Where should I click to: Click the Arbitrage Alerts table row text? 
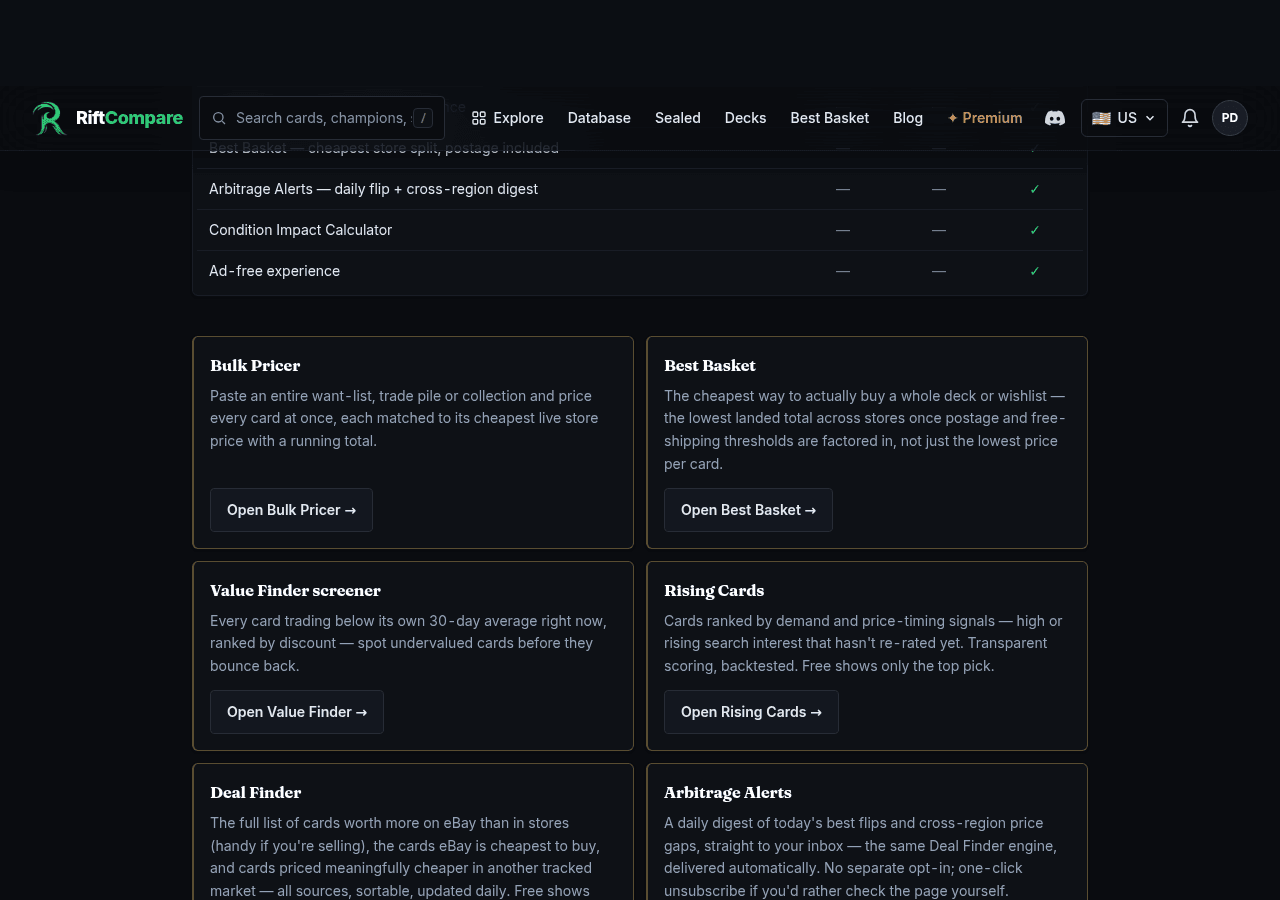point(373,189)
